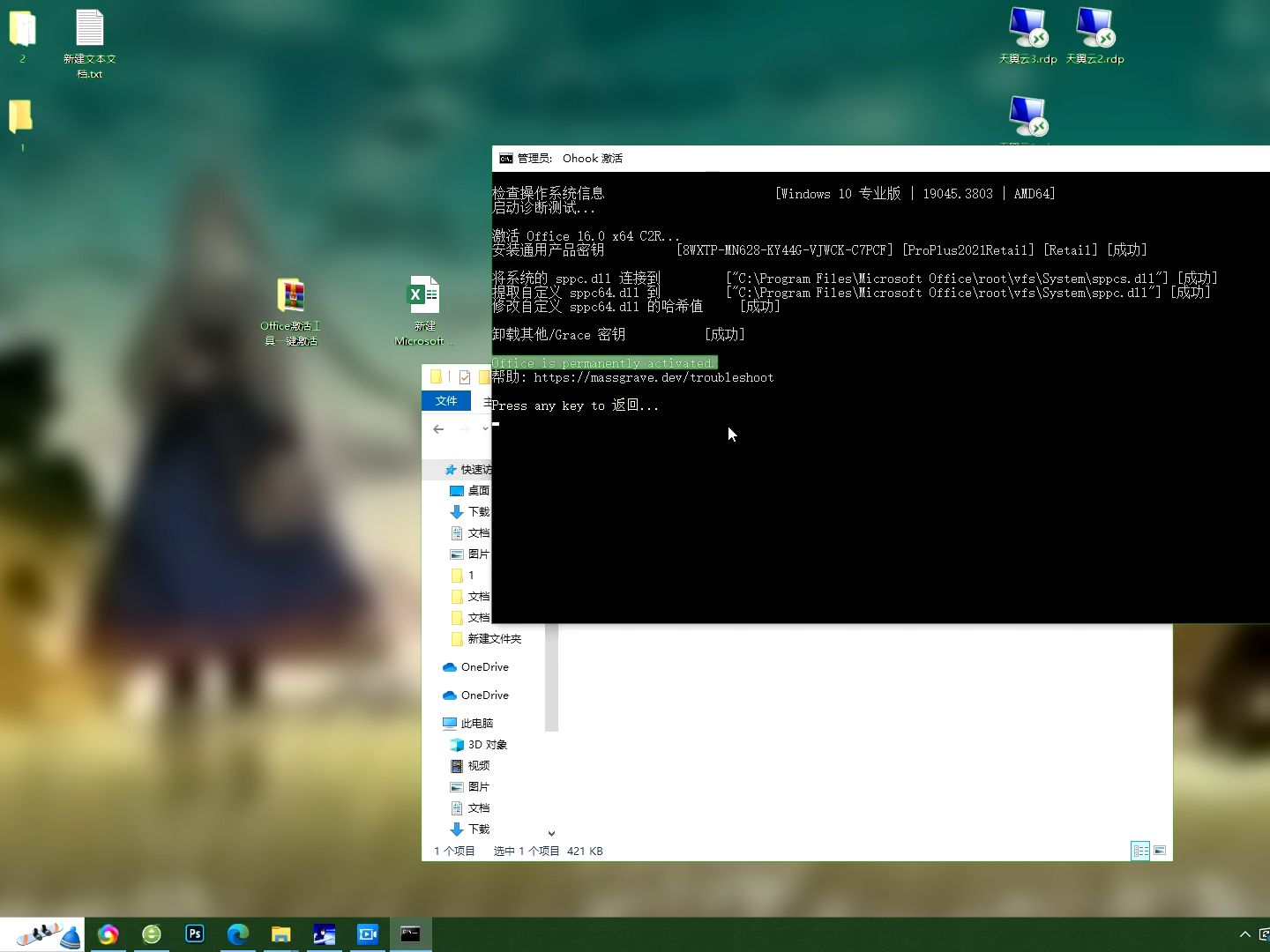This screenshot has width=1270, height=952.
Task: Collapse the sidebar section using the bottom chevron
Action: point(551,832)
